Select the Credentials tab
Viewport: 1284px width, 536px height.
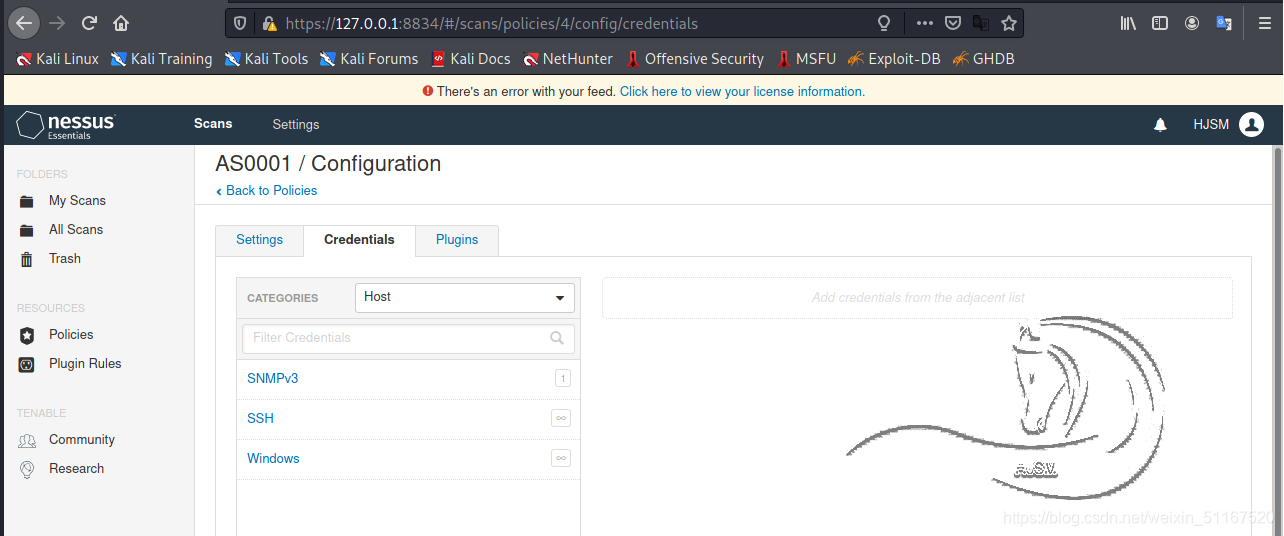(359, 240)
